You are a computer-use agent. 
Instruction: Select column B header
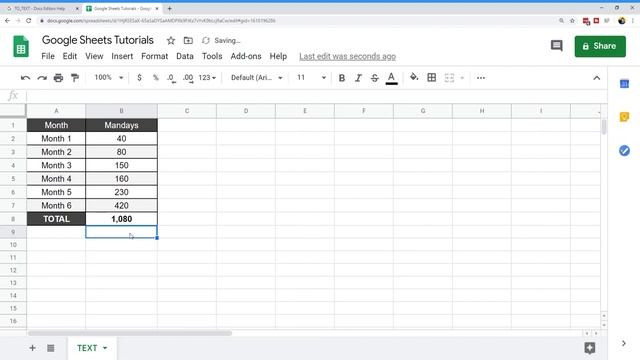[121, 111]
